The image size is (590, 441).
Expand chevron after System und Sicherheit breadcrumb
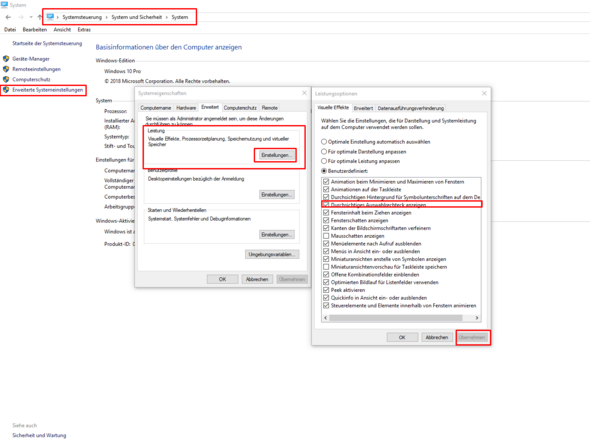tap(167, 17)
